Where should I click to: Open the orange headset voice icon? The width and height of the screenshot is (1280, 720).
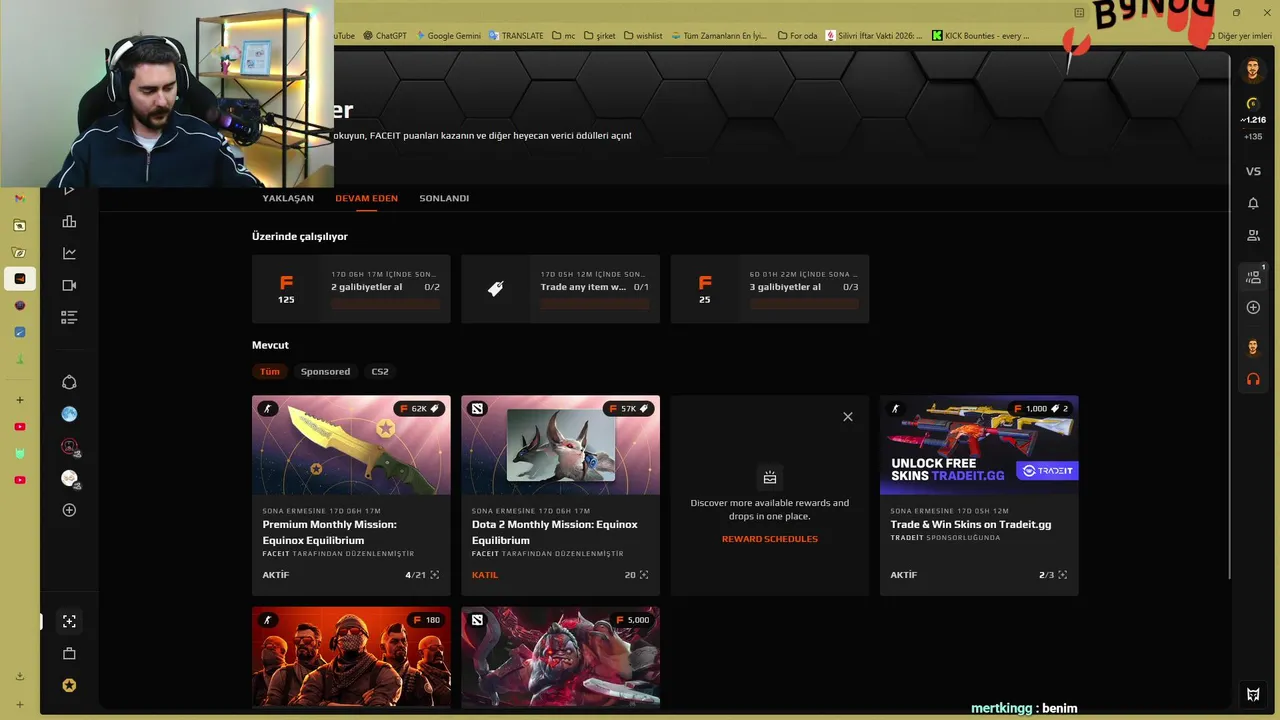1253,379
